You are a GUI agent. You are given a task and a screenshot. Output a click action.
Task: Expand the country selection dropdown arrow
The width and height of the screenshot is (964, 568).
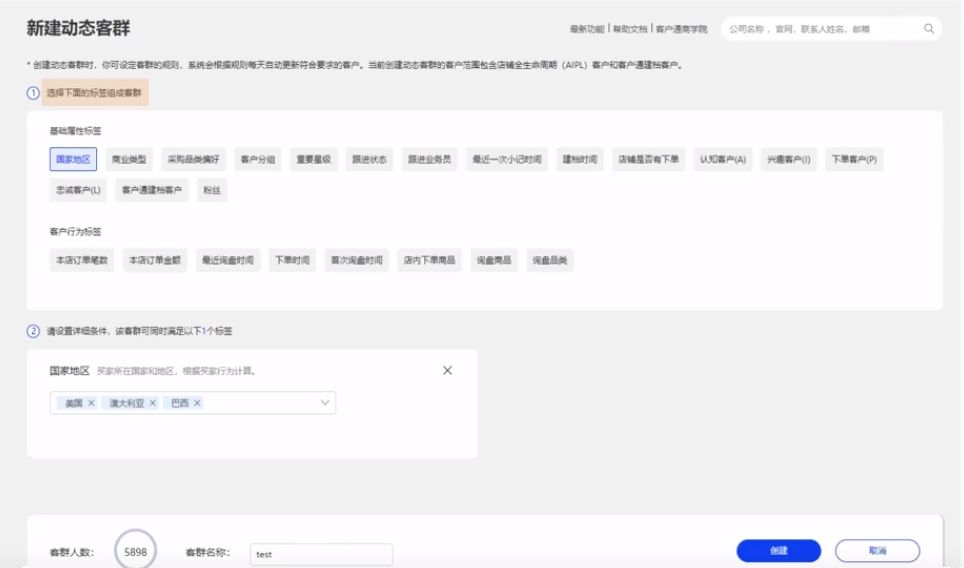tap(325, 403)
